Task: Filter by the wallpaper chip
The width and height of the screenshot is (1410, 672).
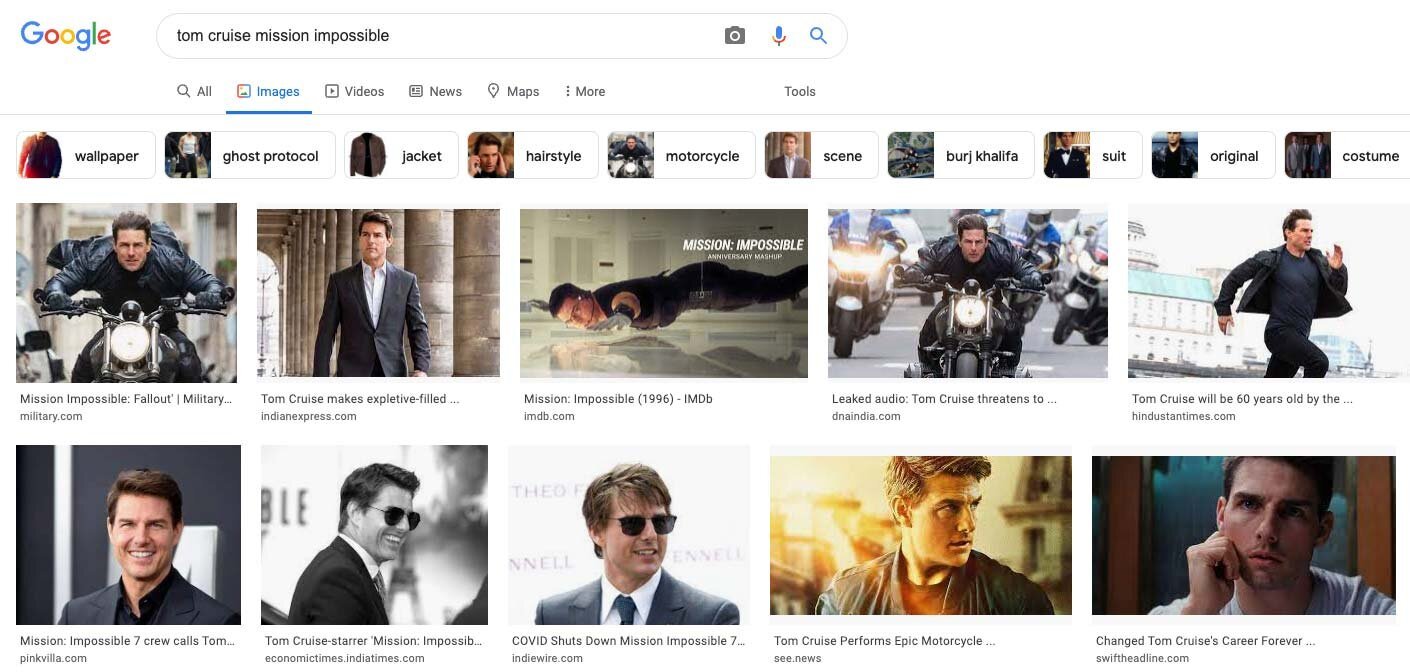Action: pyautogui.click(x=86, y=155)
